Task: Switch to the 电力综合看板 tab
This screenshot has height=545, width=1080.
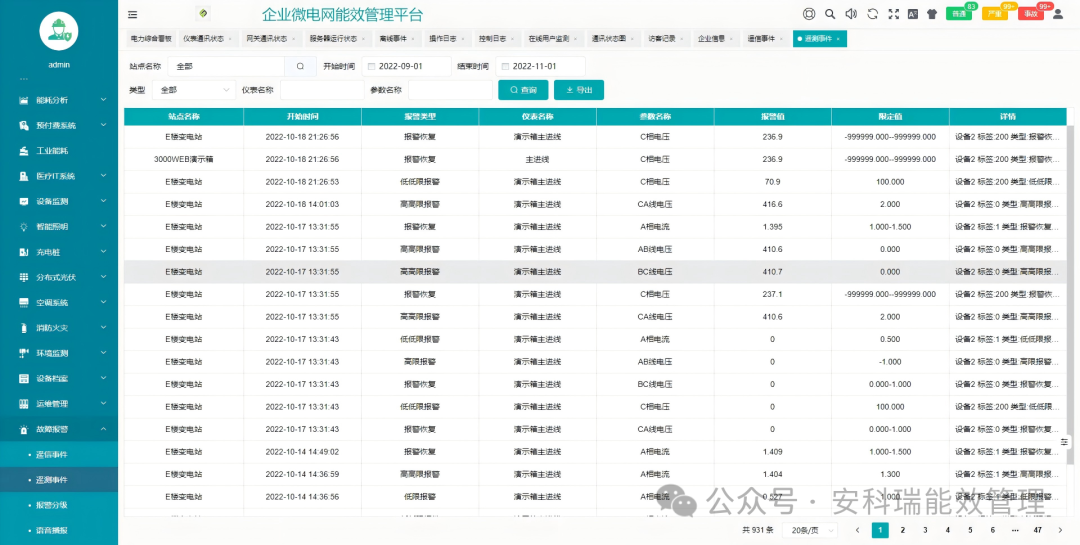Action: (150, 39)
